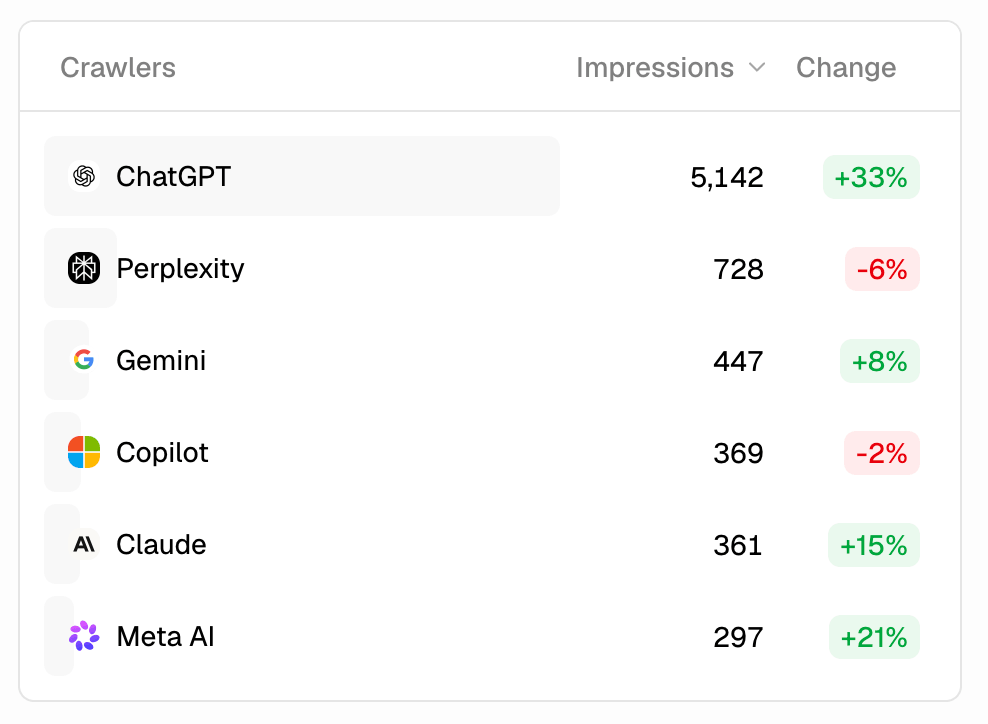Open the Impressions sort chevron
The width and height of the screenshot is (988, 724).
[x=757, y=67]
